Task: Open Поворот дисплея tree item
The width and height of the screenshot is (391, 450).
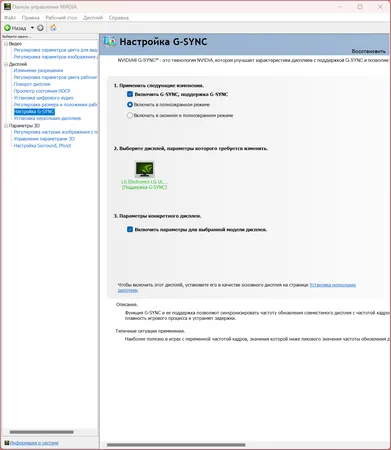Action: (x=32, y=84)
